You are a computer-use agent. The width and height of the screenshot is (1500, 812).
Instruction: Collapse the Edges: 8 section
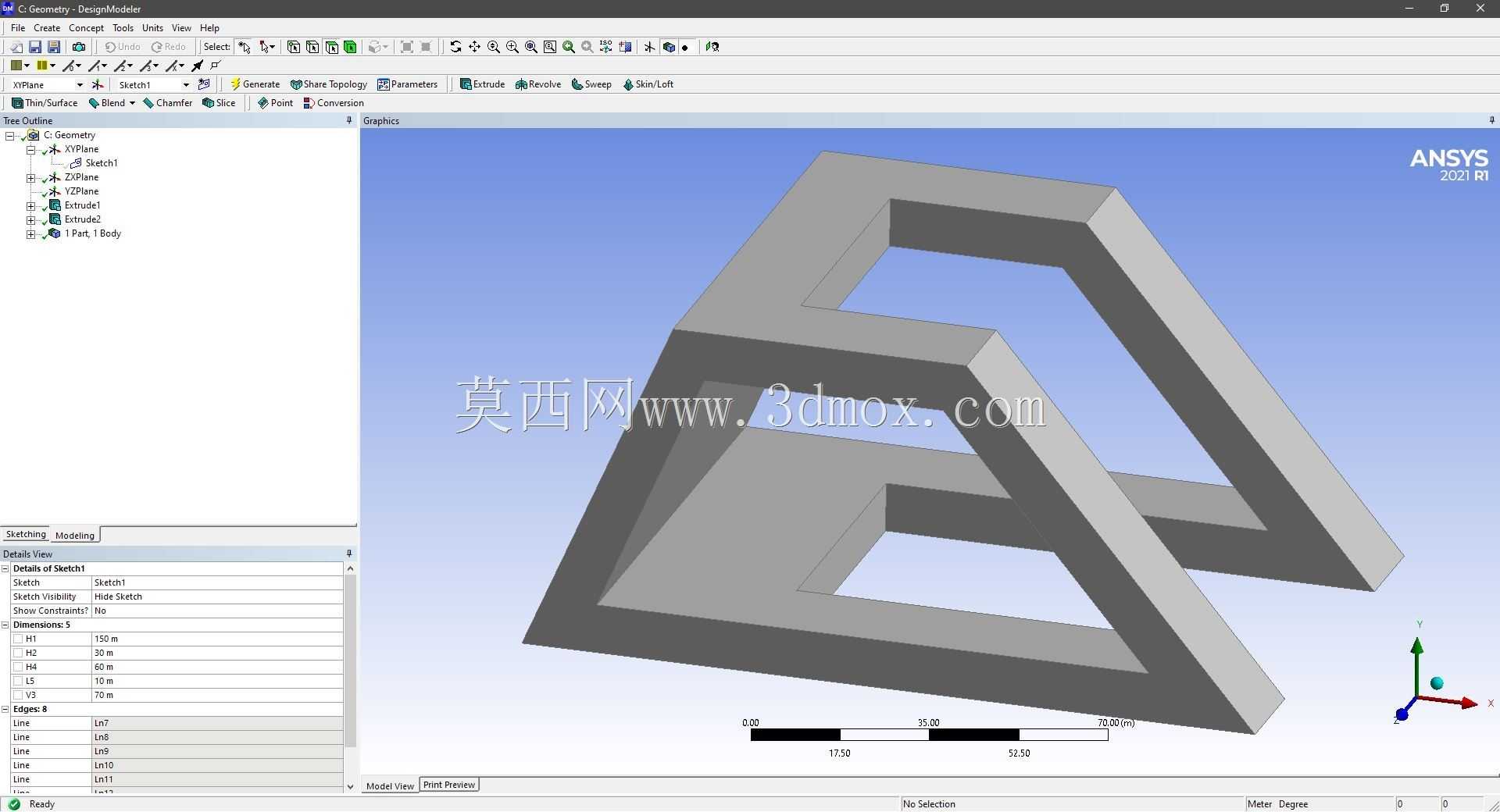(x=5, y=709)
